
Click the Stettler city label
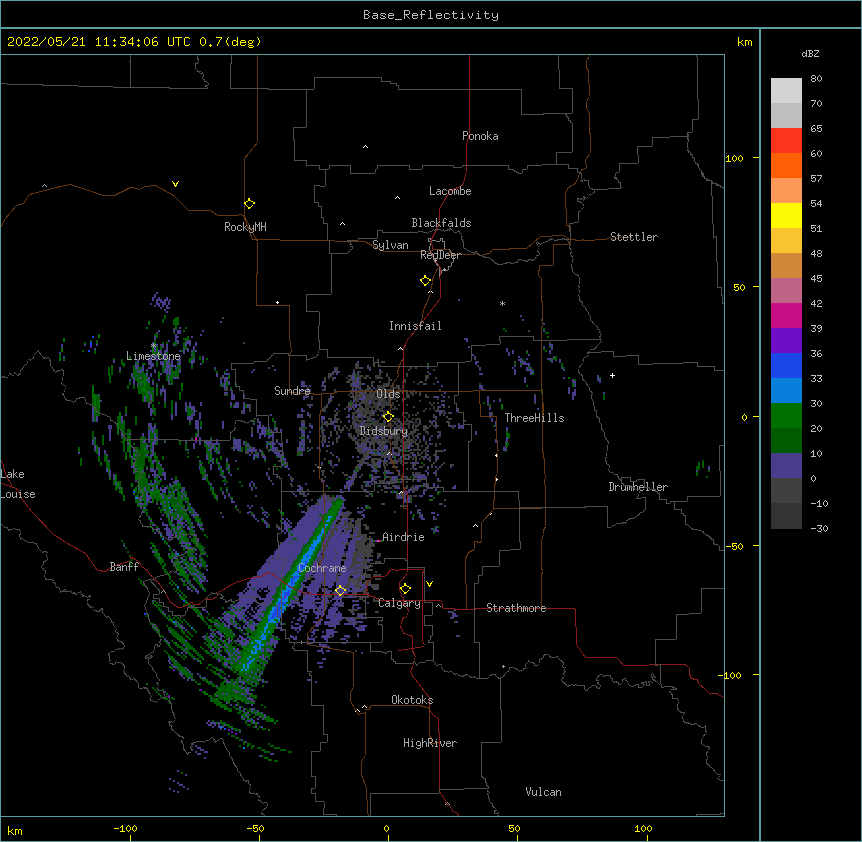pos(634,237)
